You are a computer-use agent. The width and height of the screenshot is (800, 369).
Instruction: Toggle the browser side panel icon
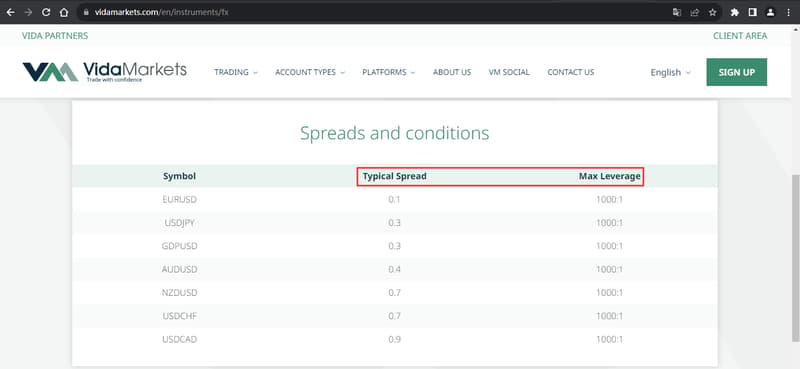[753, 12]
